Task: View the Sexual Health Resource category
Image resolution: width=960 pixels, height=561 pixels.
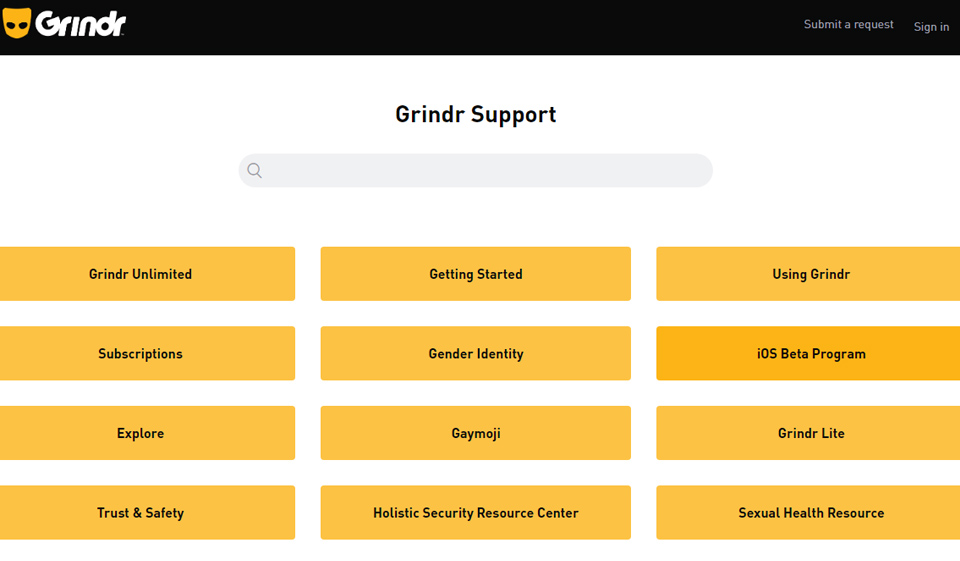Action: coord(810,513)
